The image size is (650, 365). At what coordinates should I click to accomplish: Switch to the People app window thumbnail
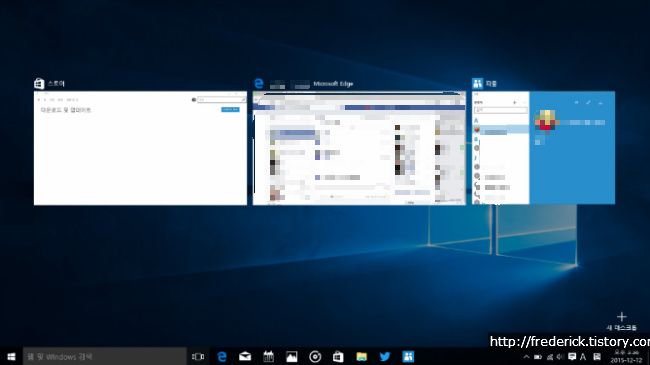pos(543,148)
